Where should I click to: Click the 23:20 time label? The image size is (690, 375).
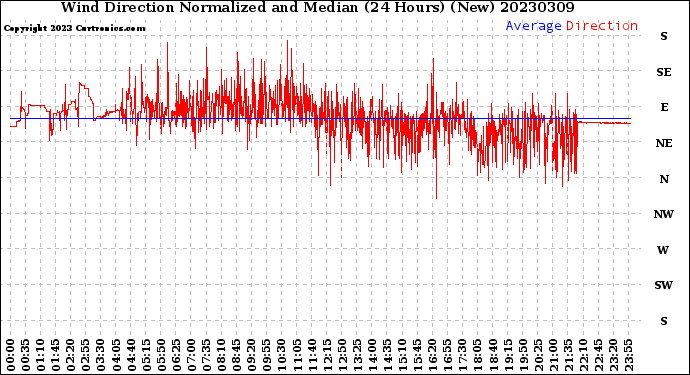[x=613, y=356]
